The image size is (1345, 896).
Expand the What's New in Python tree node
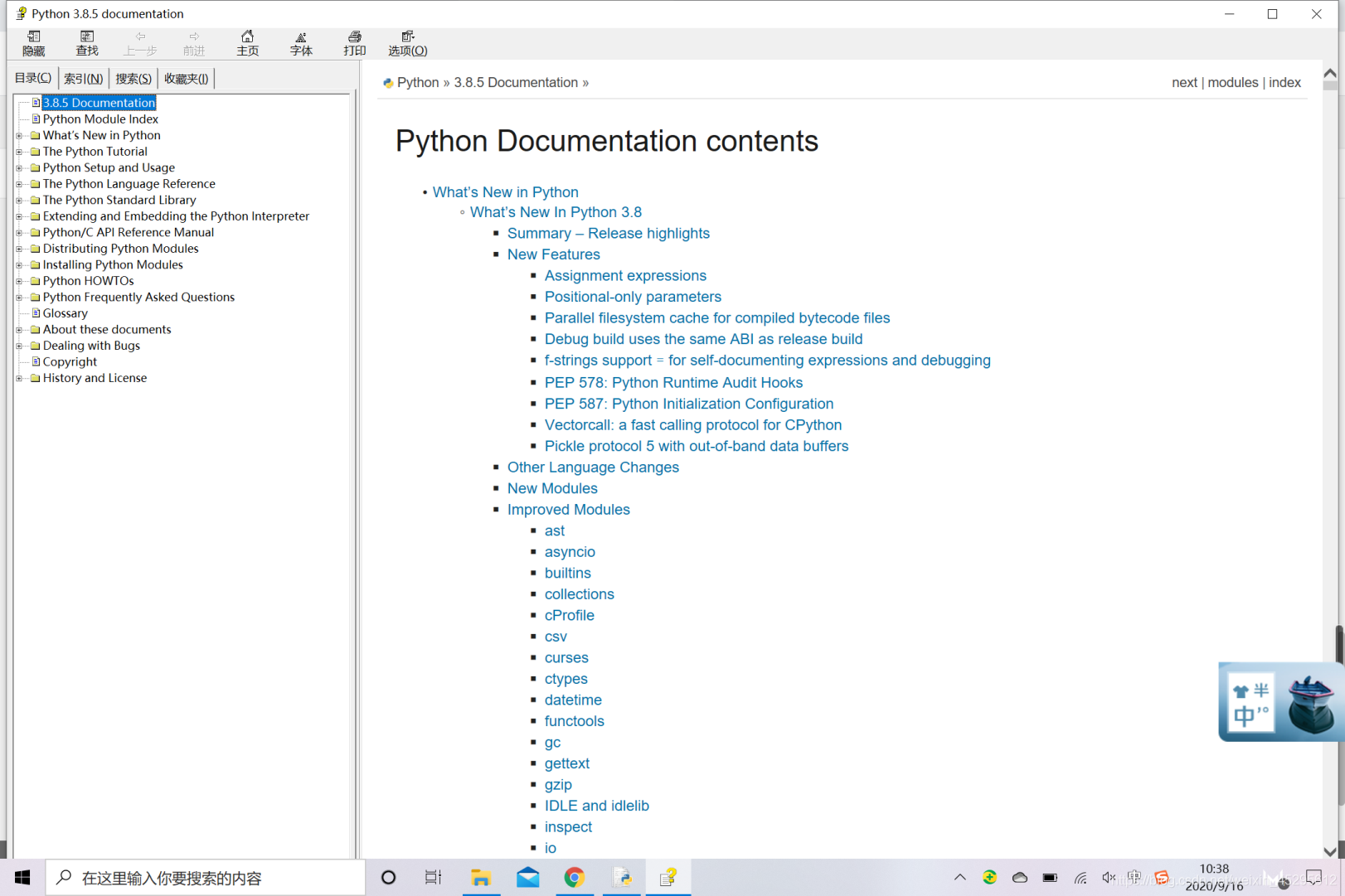coord(20,136)
